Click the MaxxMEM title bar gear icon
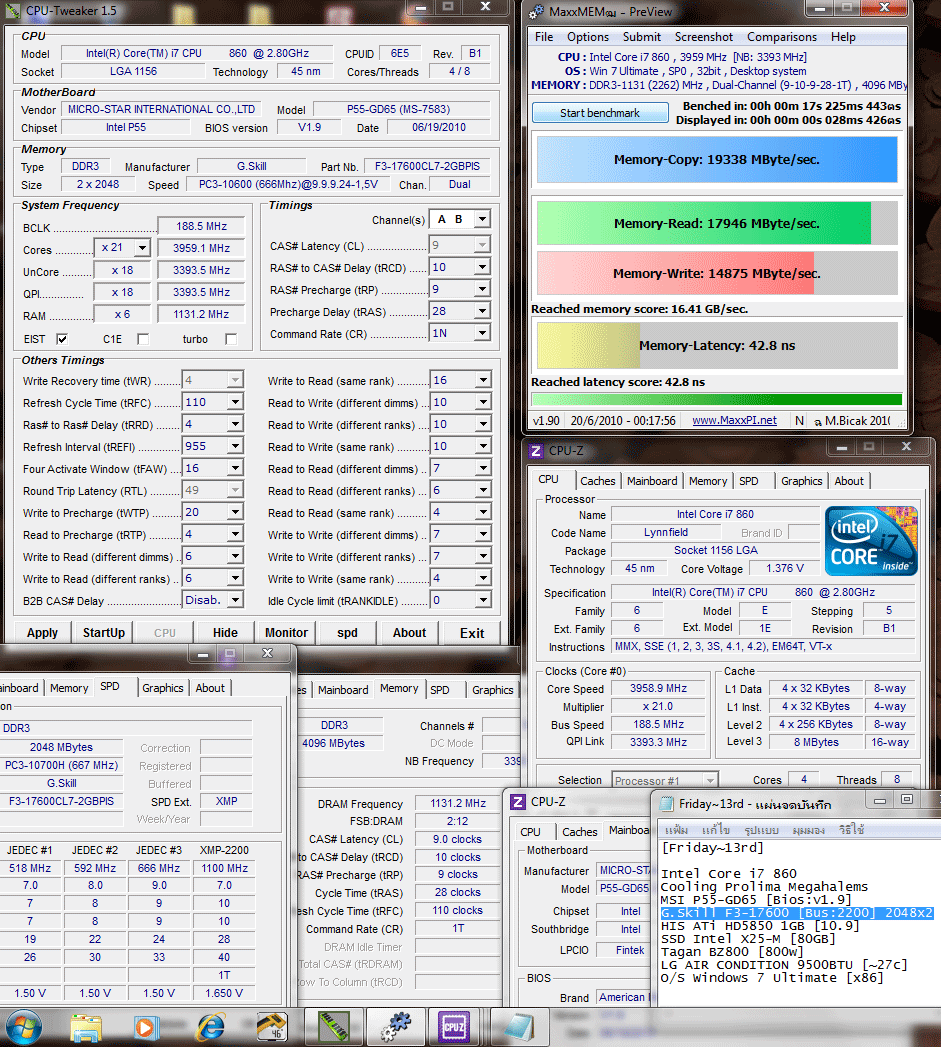Screen dimensions: 941x1047 coord(536,12)
